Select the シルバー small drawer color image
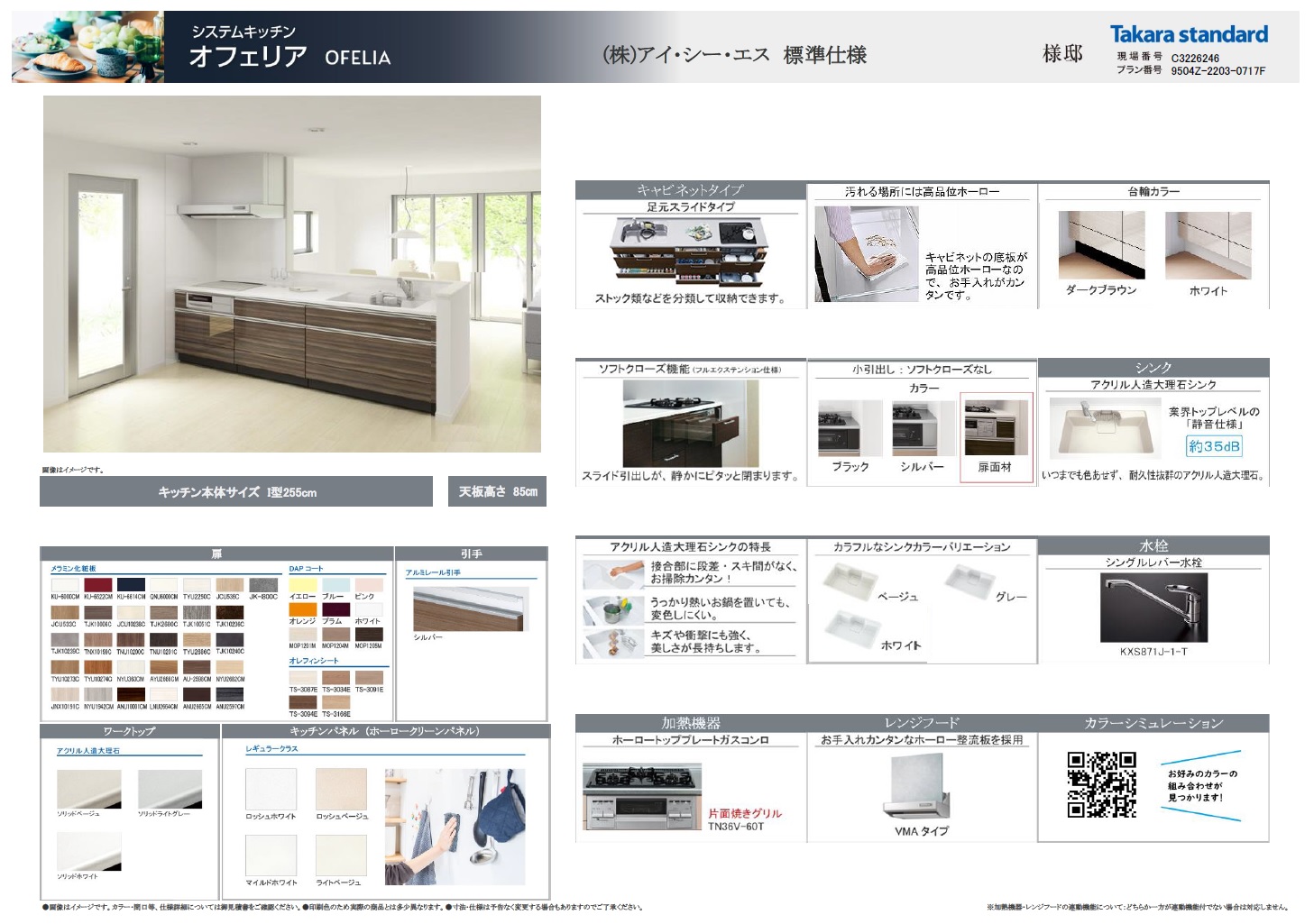 tap(923, 427)
